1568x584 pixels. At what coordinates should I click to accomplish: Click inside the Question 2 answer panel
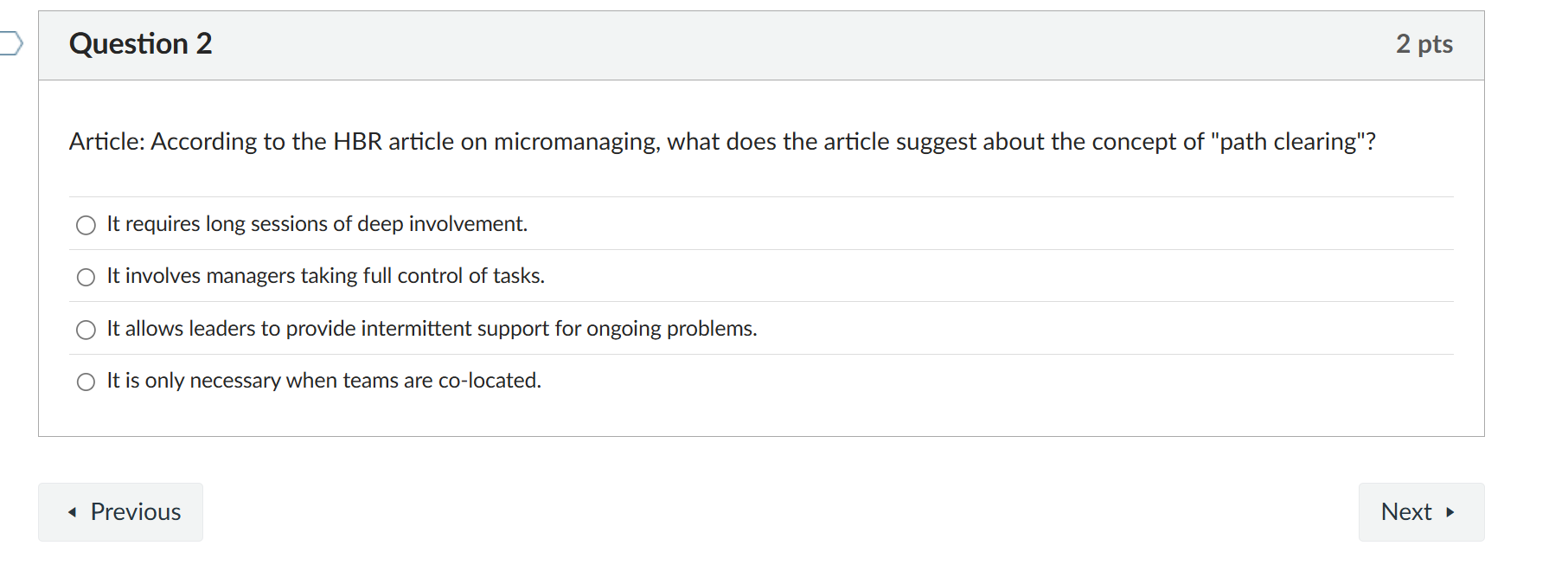[761, 260]
